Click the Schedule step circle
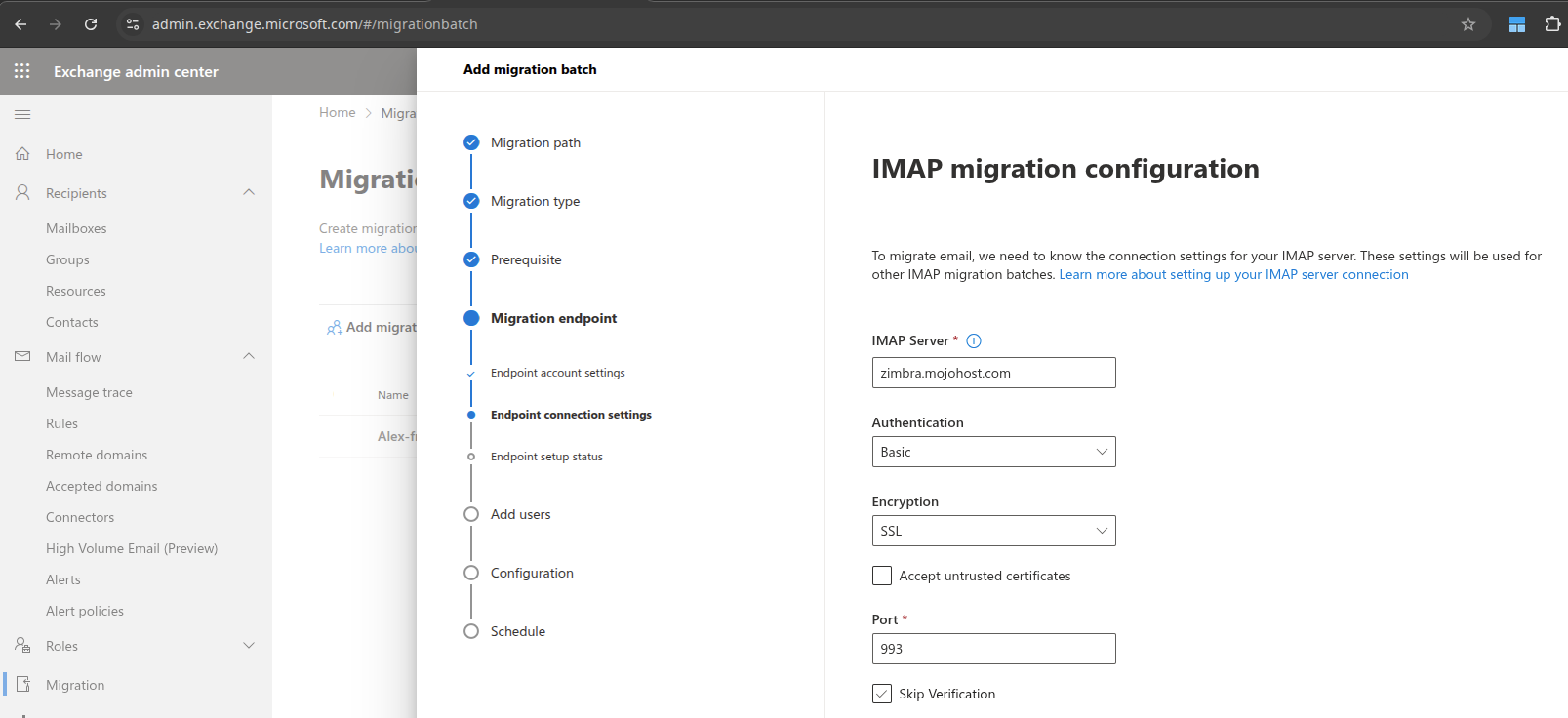The width and height of the screenshot is (1568, 718). point(471,631)
